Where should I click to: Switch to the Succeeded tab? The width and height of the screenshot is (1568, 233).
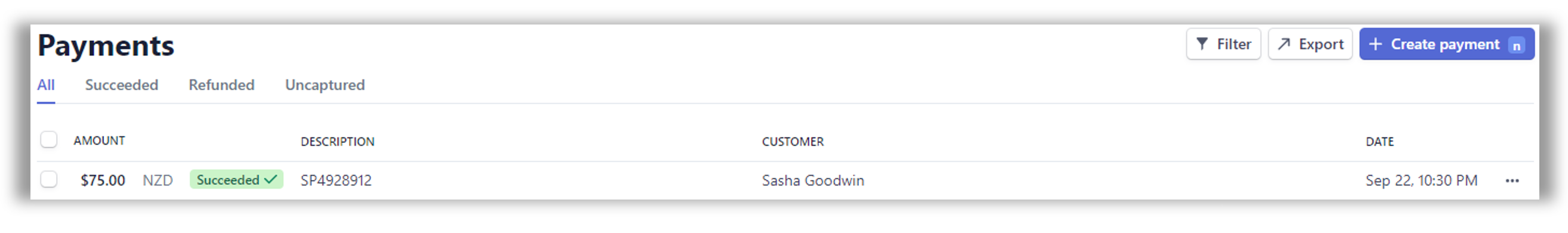pyautogui.click(x=122, y=85)
